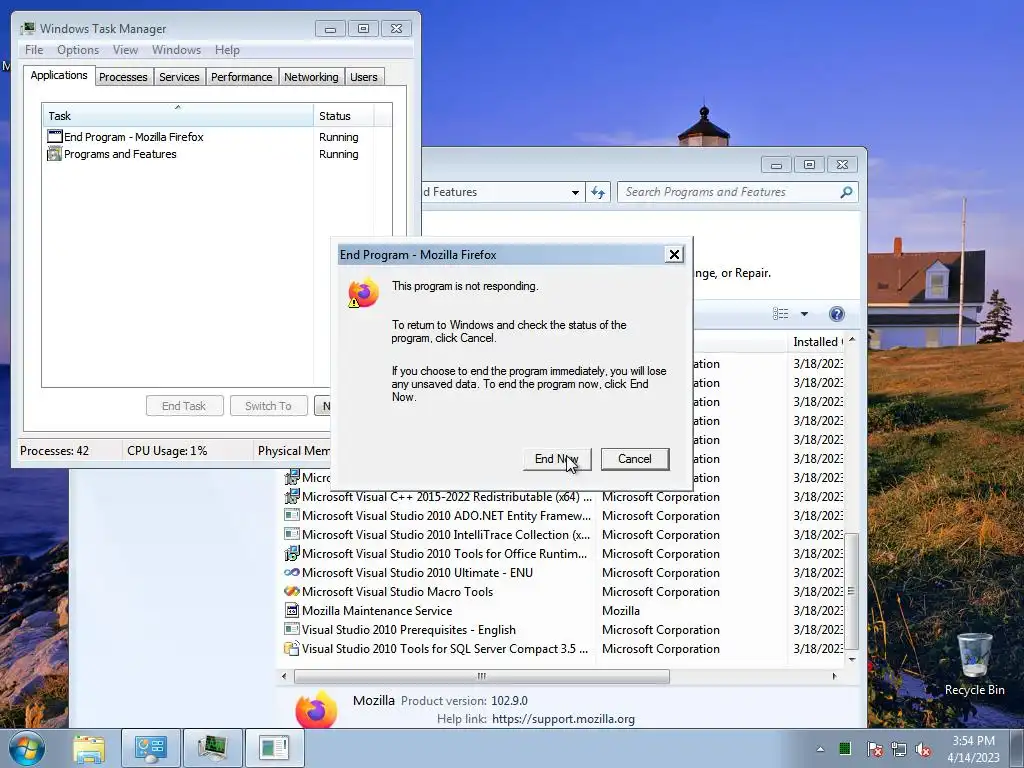Click the search magnifier icon in Programs and Features
1024x768 pixels.
tap(846, 192)
